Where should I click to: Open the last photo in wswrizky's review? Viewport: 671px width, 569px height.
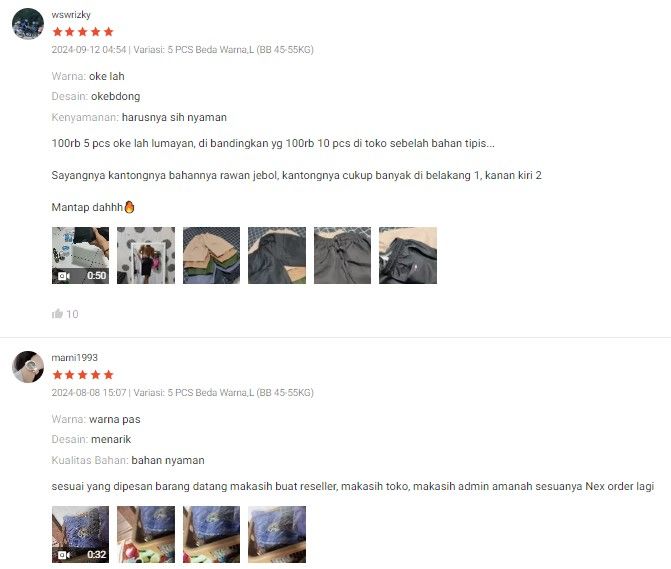(x=408, y=255)
